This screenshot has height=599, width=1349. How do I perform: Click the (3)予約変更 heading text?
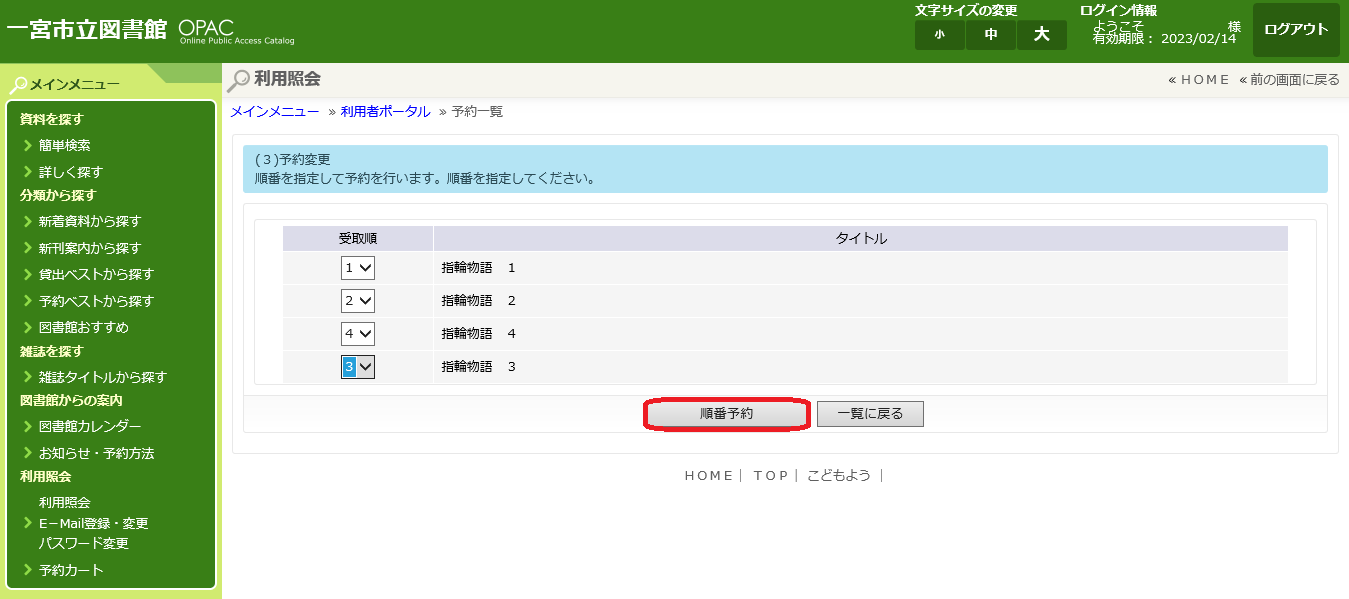click(292, 159)
